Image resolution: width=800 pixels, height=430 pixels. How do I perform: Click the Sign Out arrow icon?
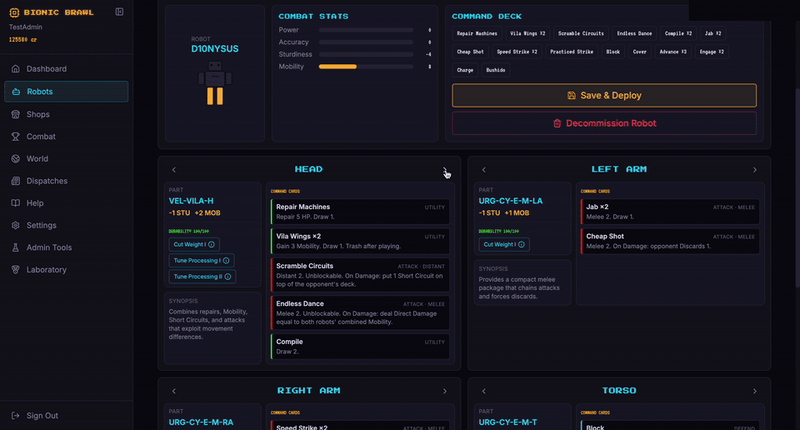(16, 416)
